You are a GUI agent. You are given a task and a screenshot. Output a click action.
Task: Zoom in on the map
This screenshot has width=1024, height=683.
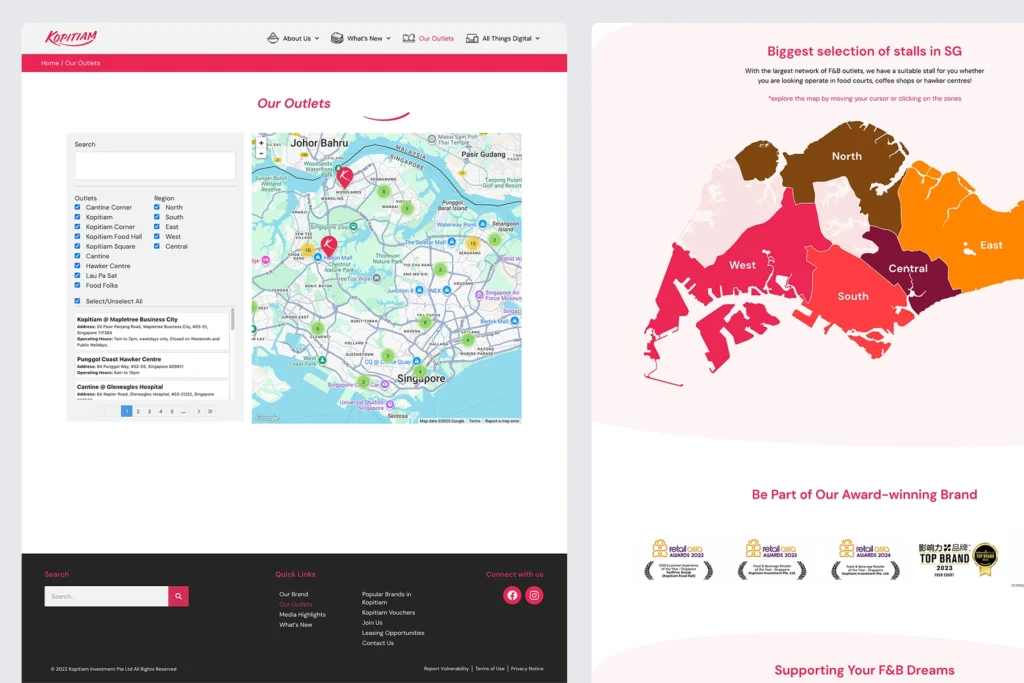(261, 143)
